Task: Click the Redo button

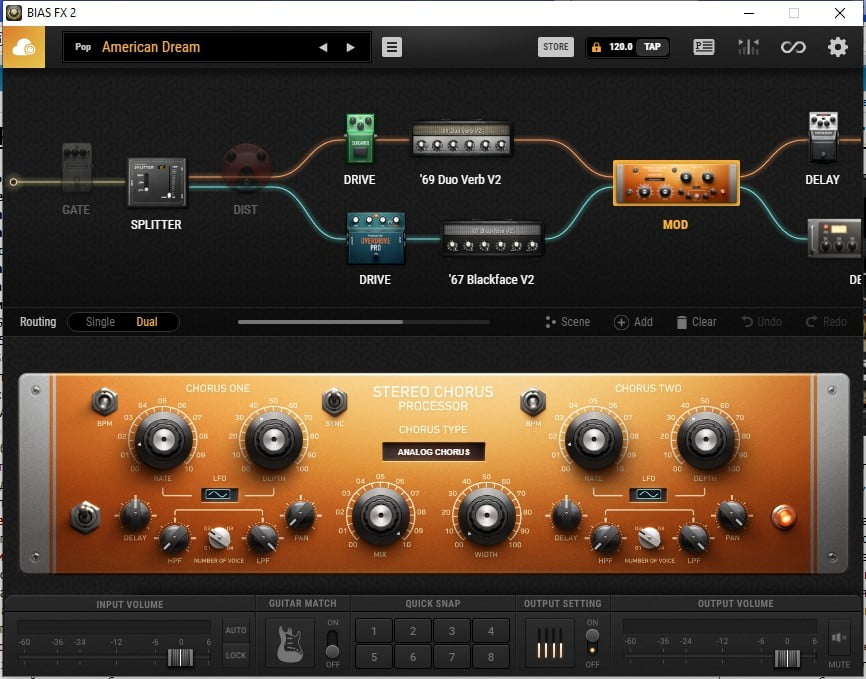Action: 826,322
